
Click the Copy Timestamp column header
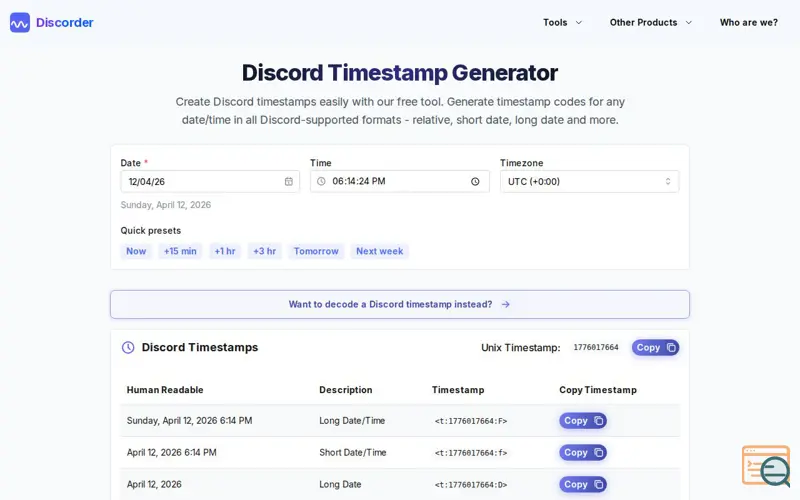click(598, 390)
